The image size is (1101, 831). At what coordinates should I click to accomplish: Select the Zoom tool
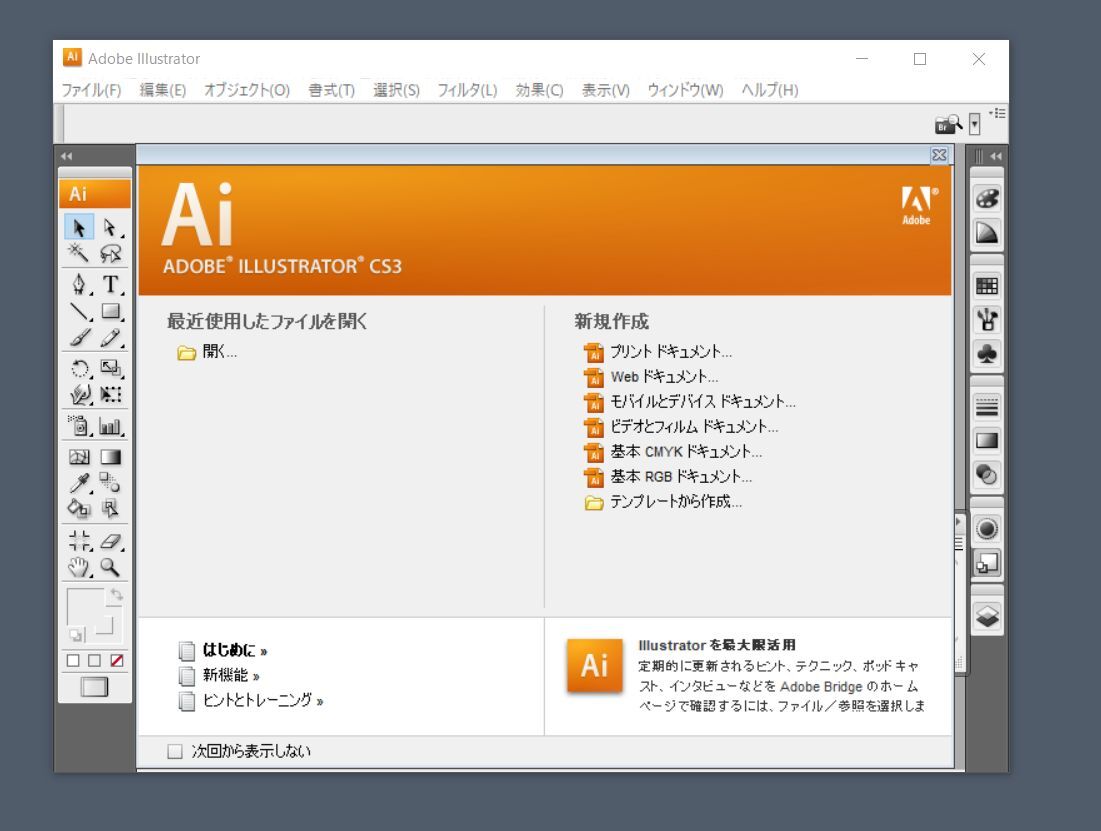click(112, 569)
